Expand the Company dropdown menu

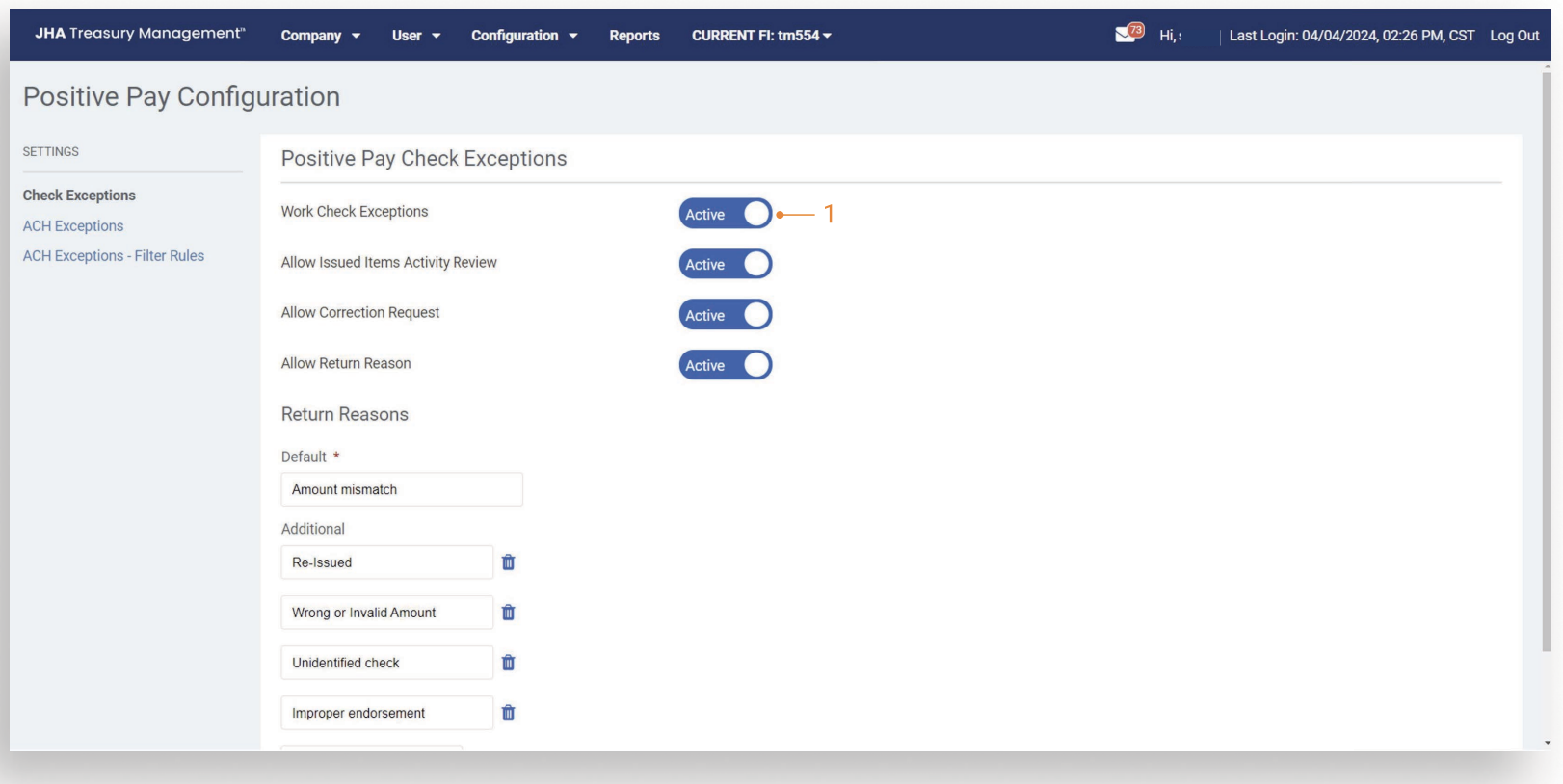320,36
